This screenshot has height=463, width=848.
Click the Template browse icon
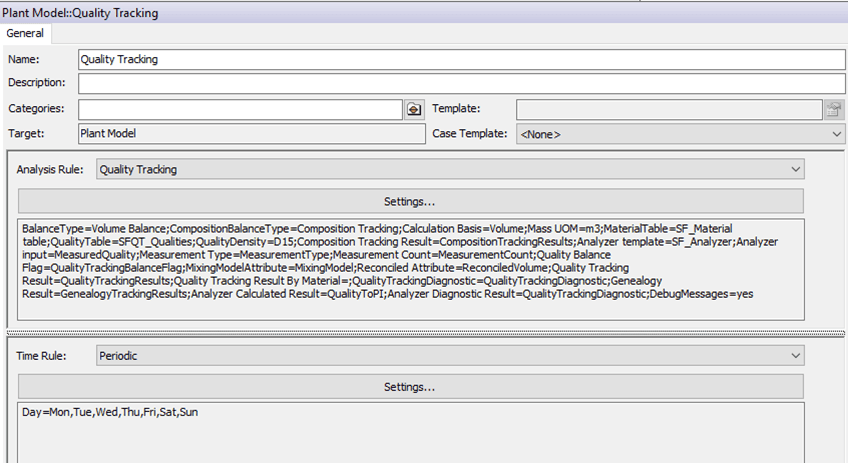tap(833, 109)
